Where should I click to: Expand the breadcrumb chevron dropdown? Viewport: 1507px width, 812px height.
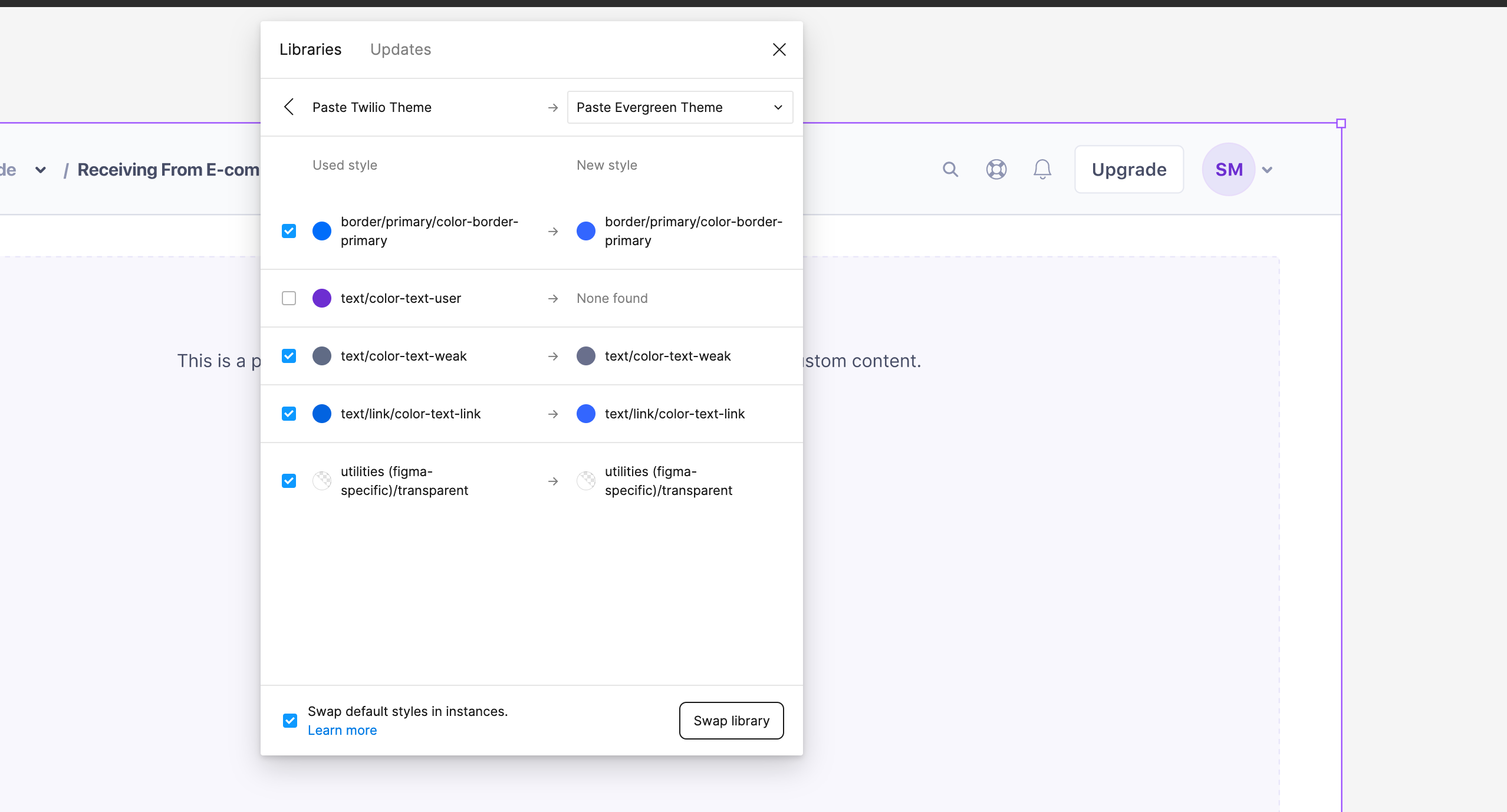[41, 170]
